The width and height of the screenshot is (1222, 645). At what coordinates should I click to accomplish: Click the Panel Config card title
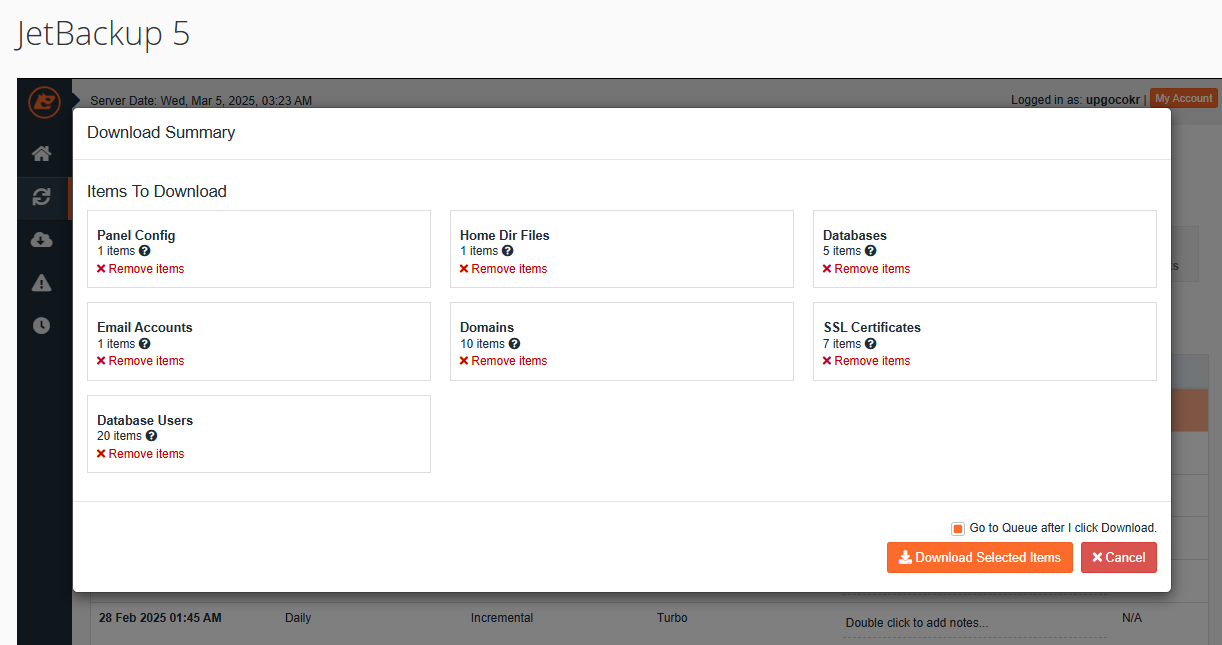pyautogui.click(x=136, y=235)
